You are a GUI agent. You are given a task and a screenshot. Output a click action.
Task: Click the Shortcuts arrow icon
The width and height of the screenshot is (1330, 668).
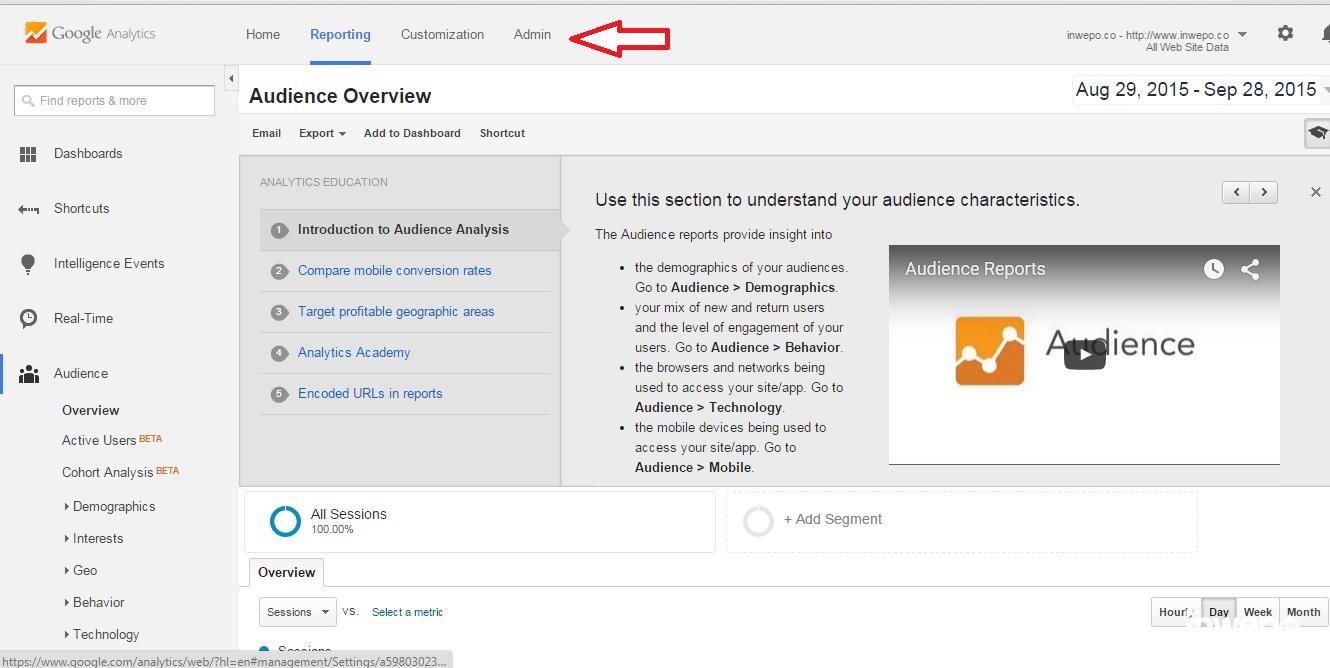point(28,209)
